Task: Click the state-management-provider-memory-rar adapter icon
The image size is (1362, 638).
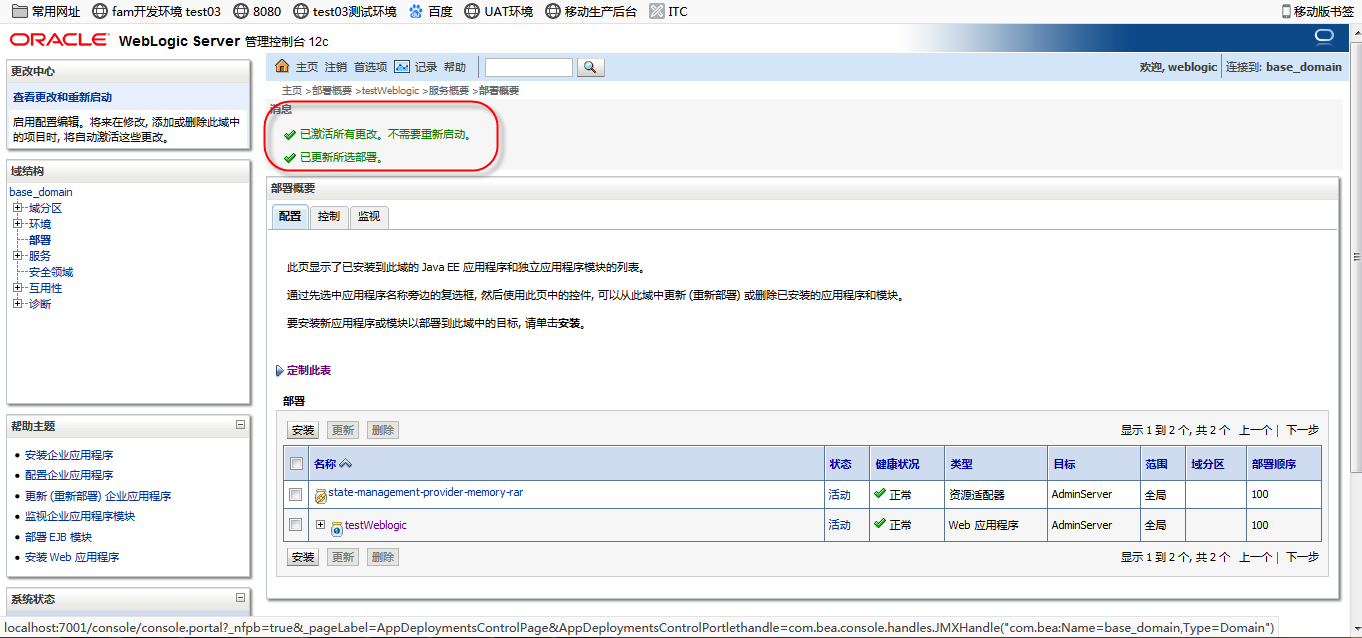Action: [x=321, y=496]
